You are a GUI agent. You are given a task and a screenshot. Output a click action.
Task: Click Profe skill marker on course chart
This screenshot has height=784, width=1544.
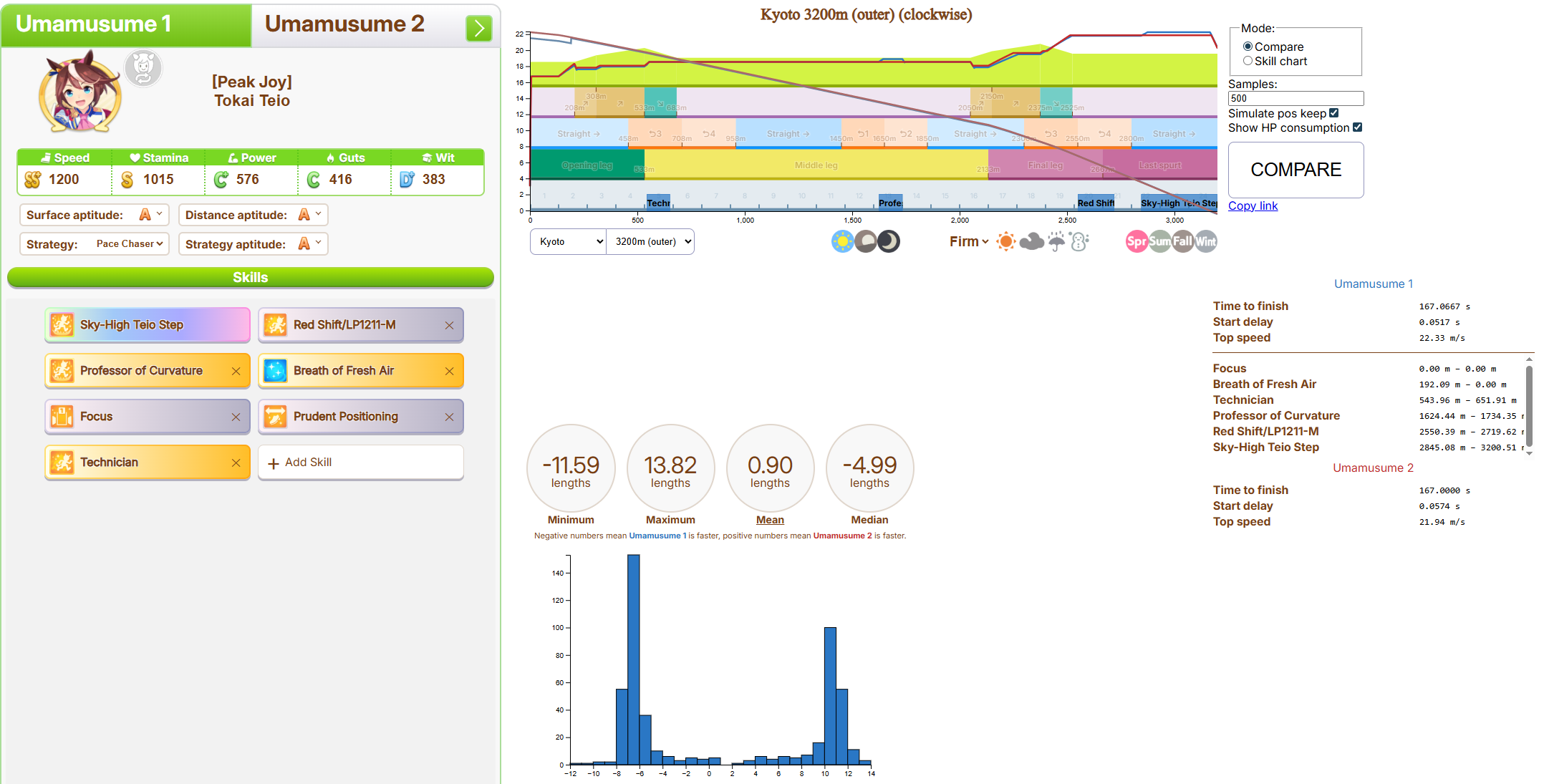click(890, 203)
